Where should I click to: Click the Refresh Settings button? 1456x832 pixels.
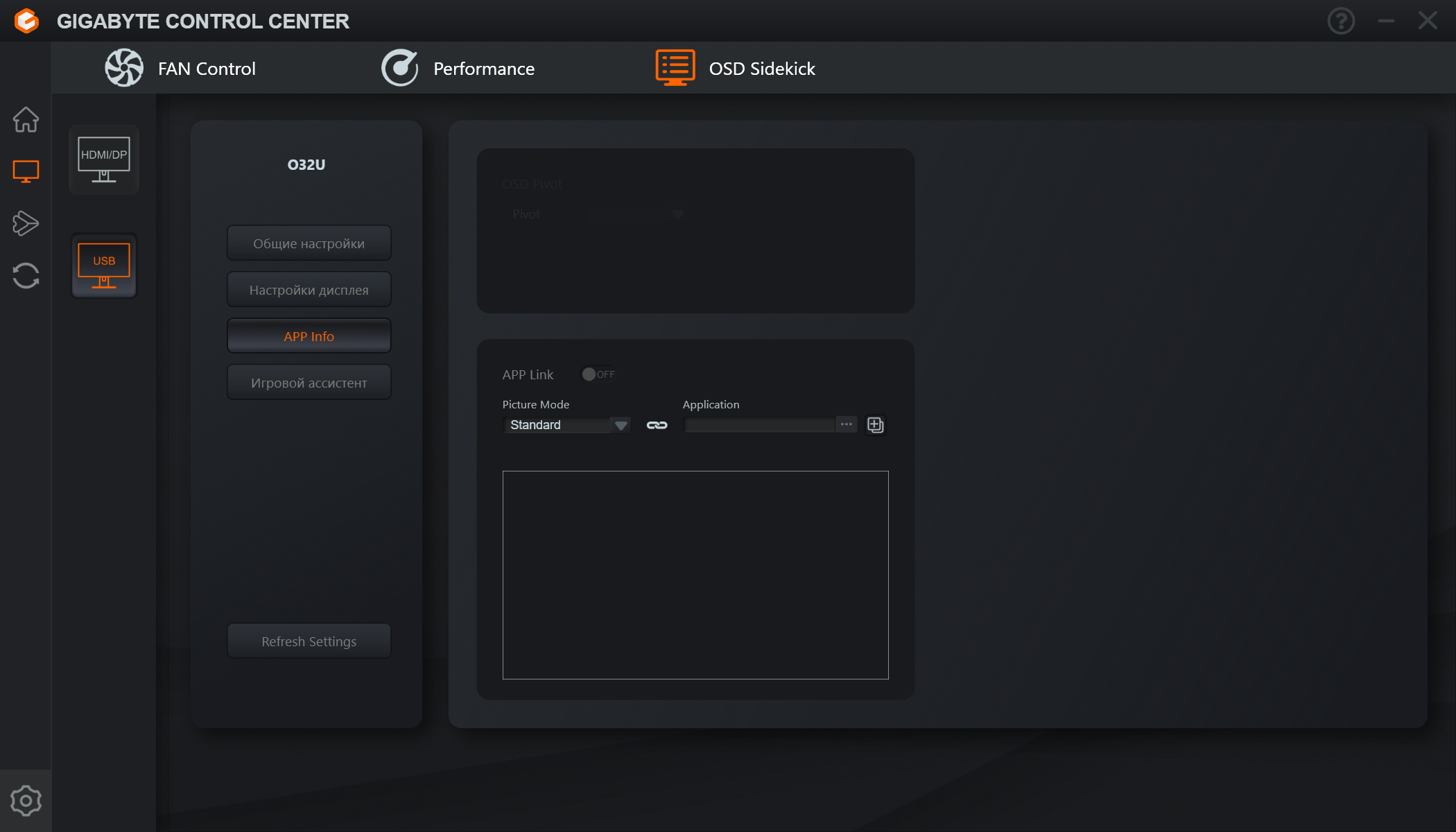(309, 641)
